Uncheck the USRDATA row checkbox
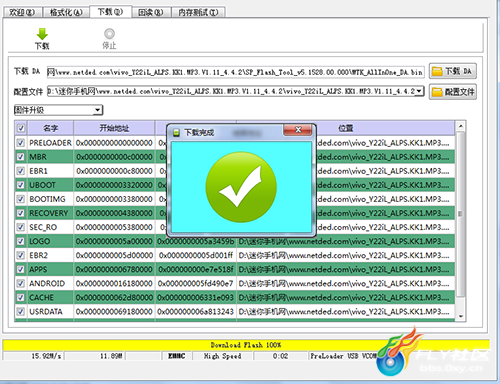The width and height of the screenshot is (500, 384). (21, 312)
